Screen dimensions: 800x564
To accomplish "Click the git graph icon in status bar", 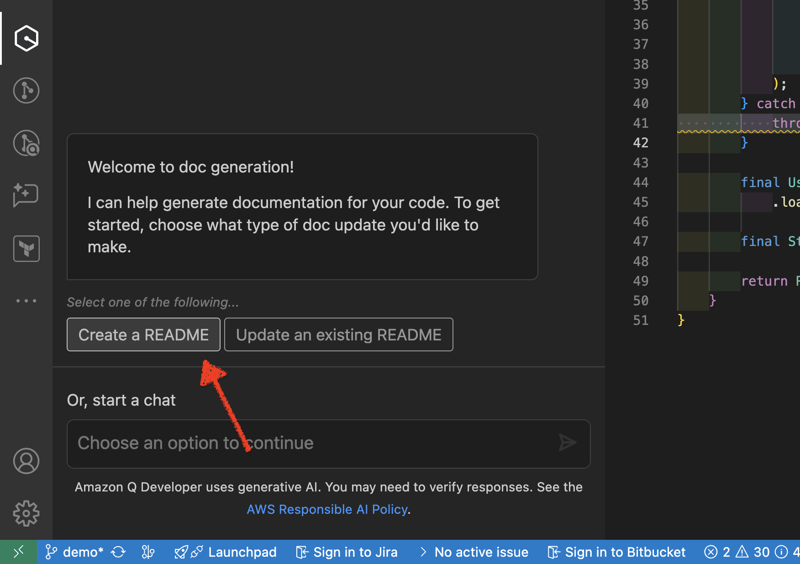I will coord(148,552).
